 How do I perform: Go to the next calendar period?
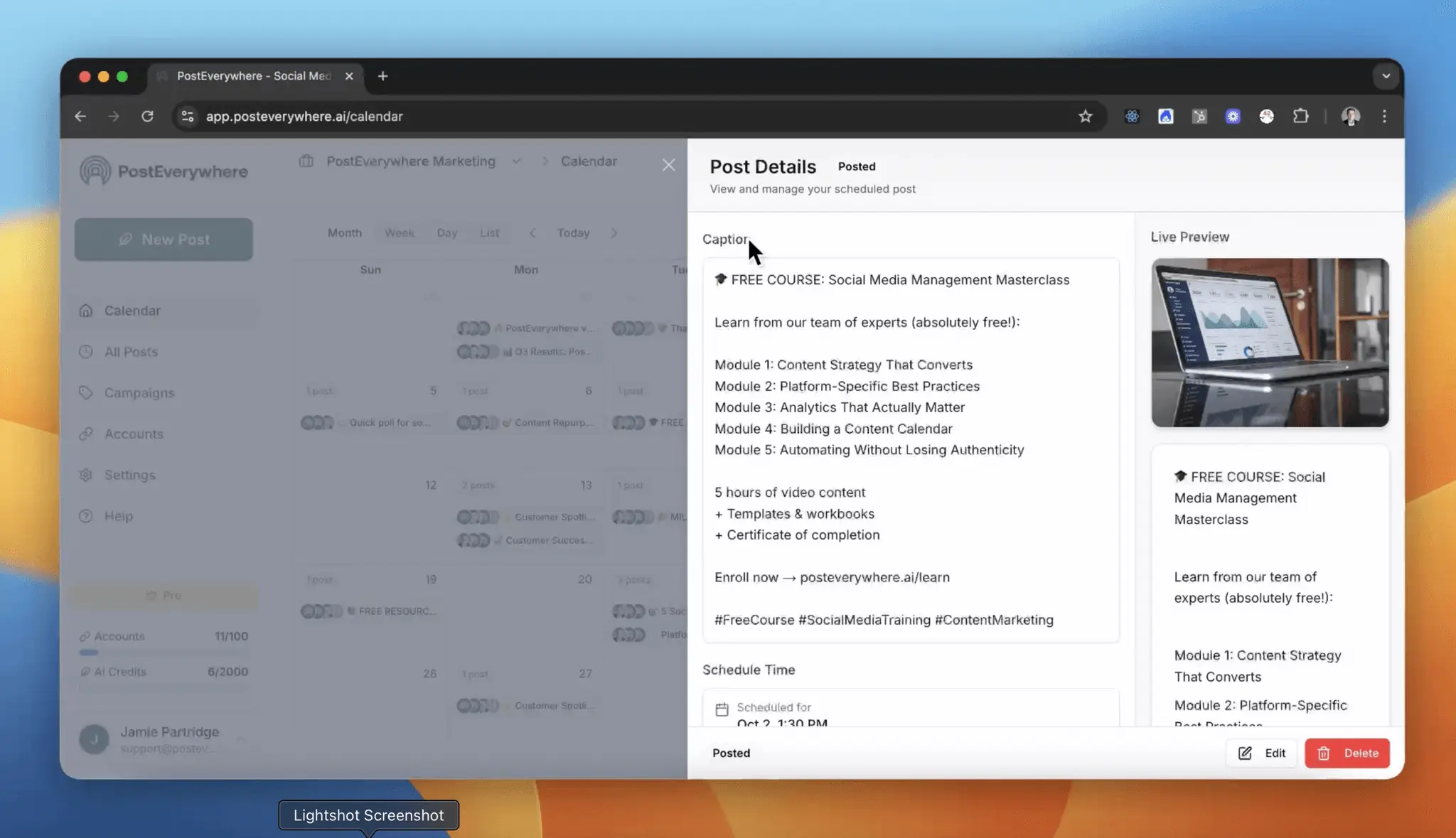pyautogui.click(x=614, y=233)
